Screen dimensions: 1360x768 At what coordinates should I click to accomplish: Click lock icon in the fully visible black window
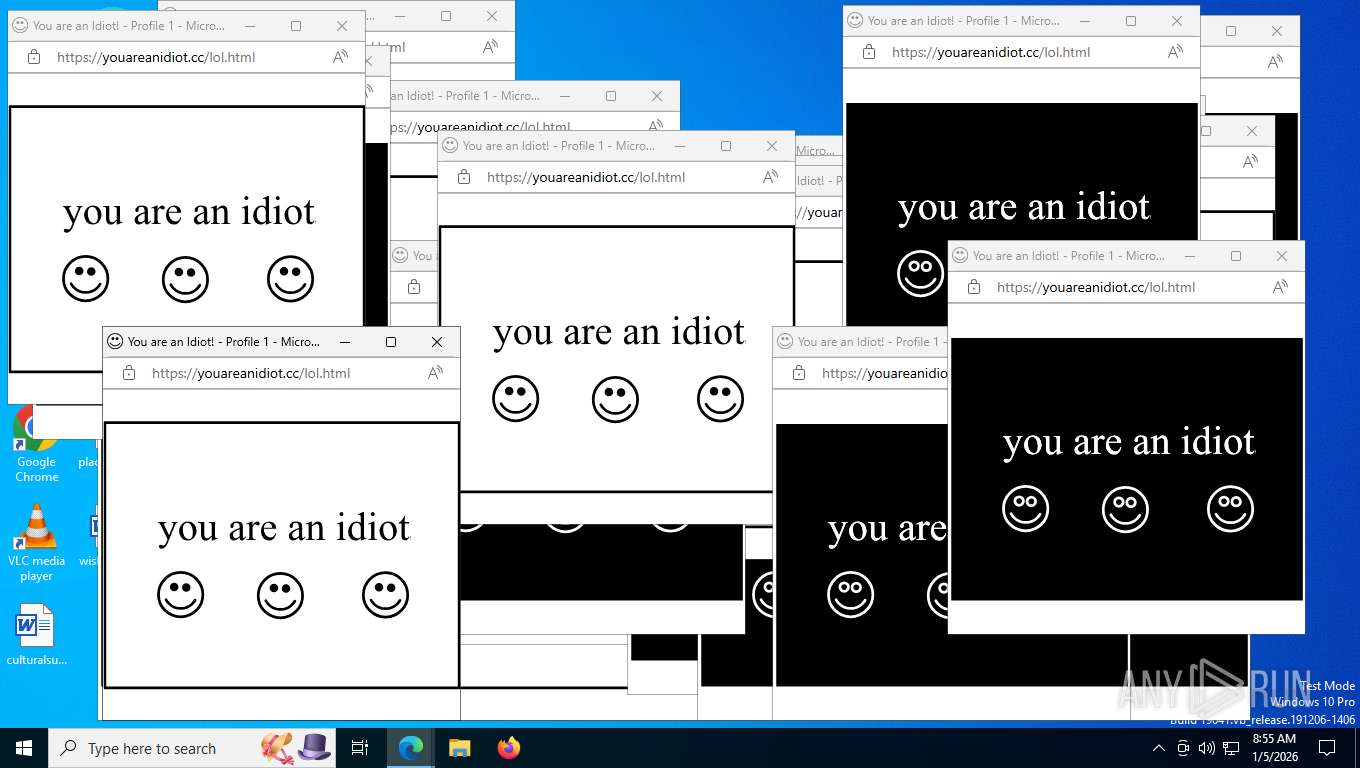pyautogui.click(x=973, y=287)
